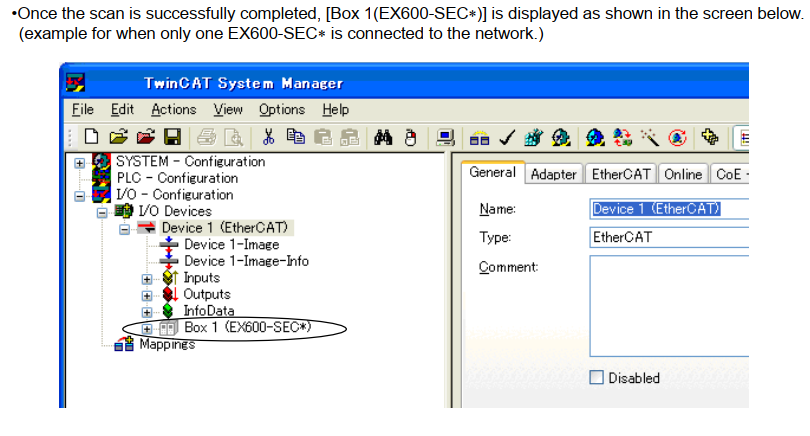
Task: Click the red Open folder icon
Action: (146, 137)
